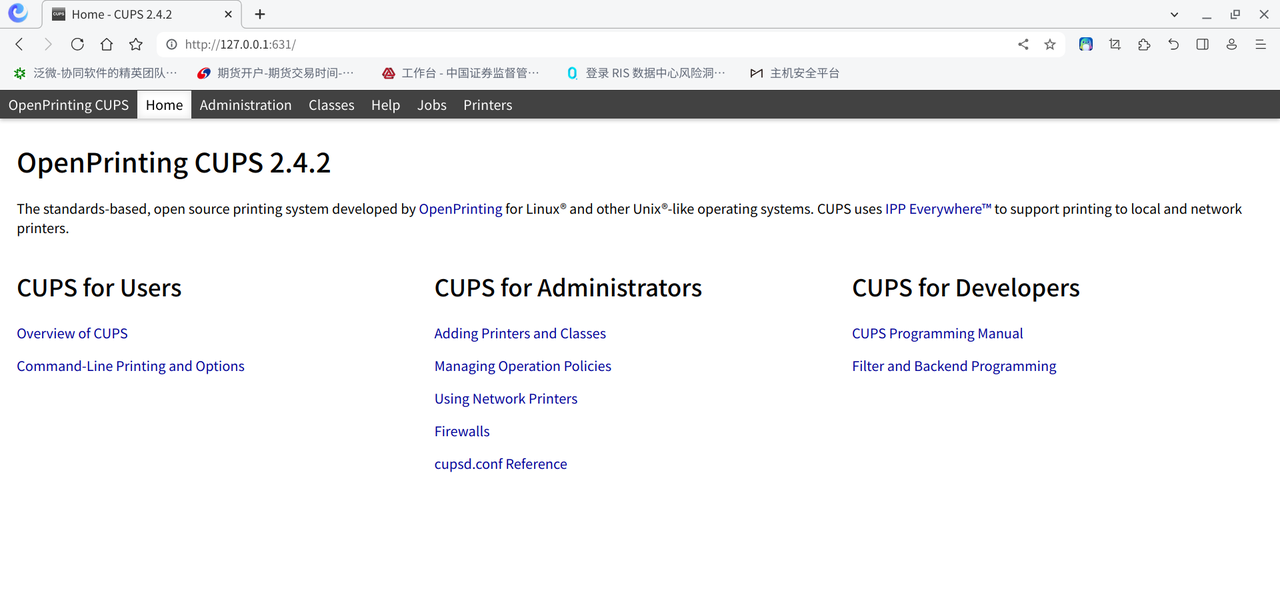1280x596 pixels.
Task: Open a new tab with the plus button
Action: [x=260, y=14]
